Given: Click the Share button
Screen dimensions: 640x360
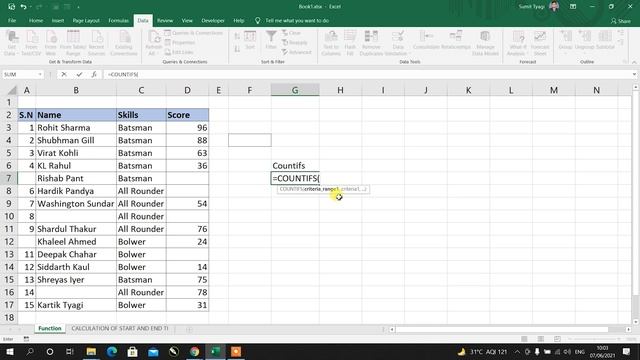Looking at the screenshot, I should [620, 21].
